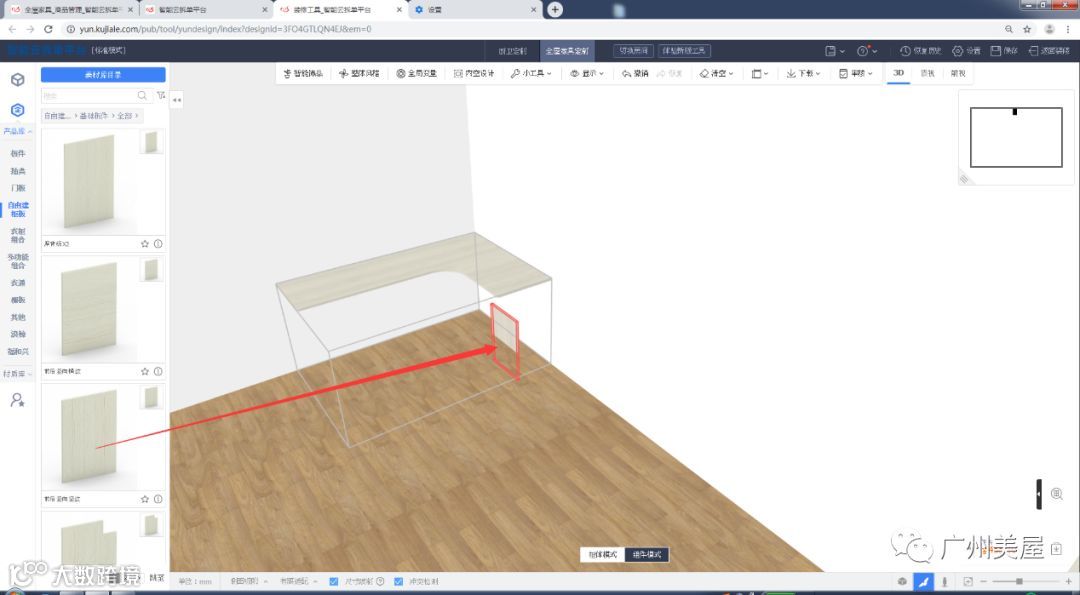Switch to the 组件模式 component mode toggle
This screenshot has height=595, width=1080.
[x=647, y=554]
